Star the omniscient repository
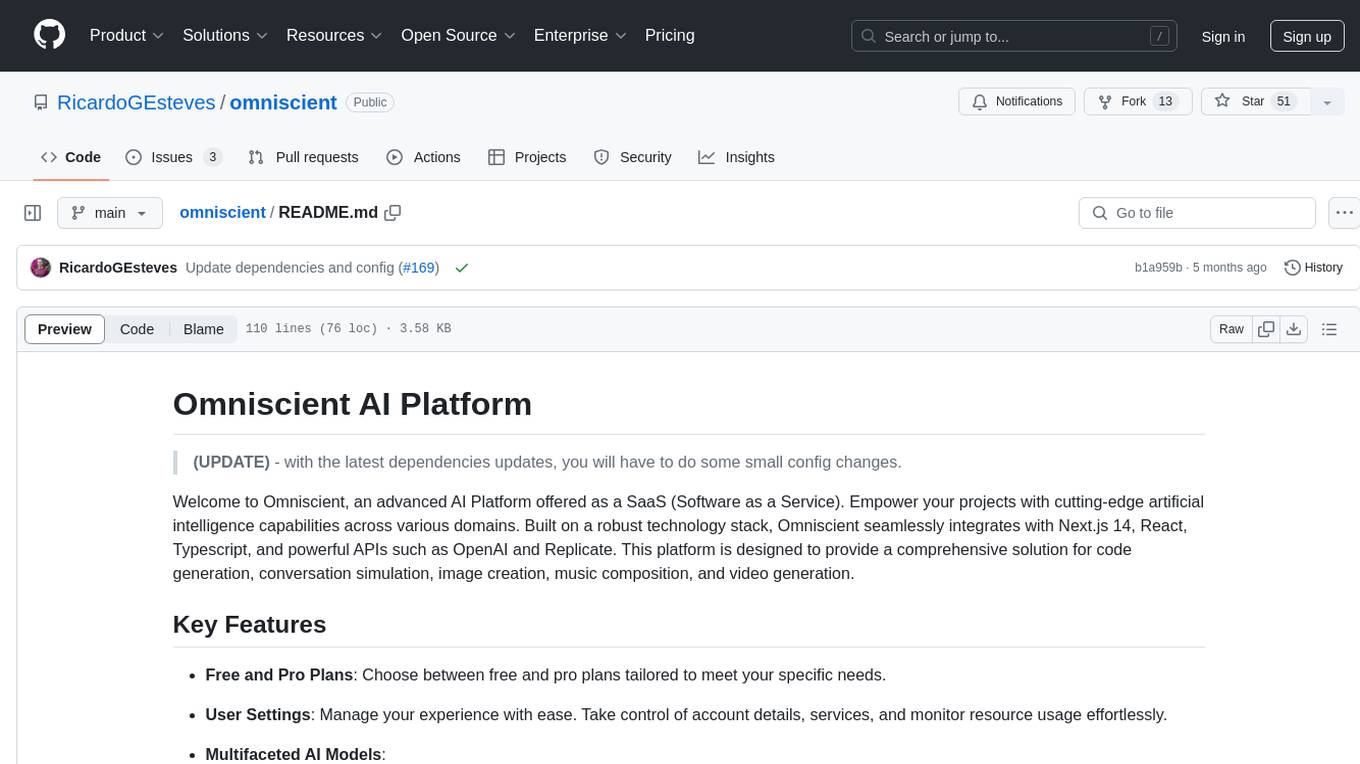Image resolution: width=1360 pixels, height=764 pixels. [1255, 102]
